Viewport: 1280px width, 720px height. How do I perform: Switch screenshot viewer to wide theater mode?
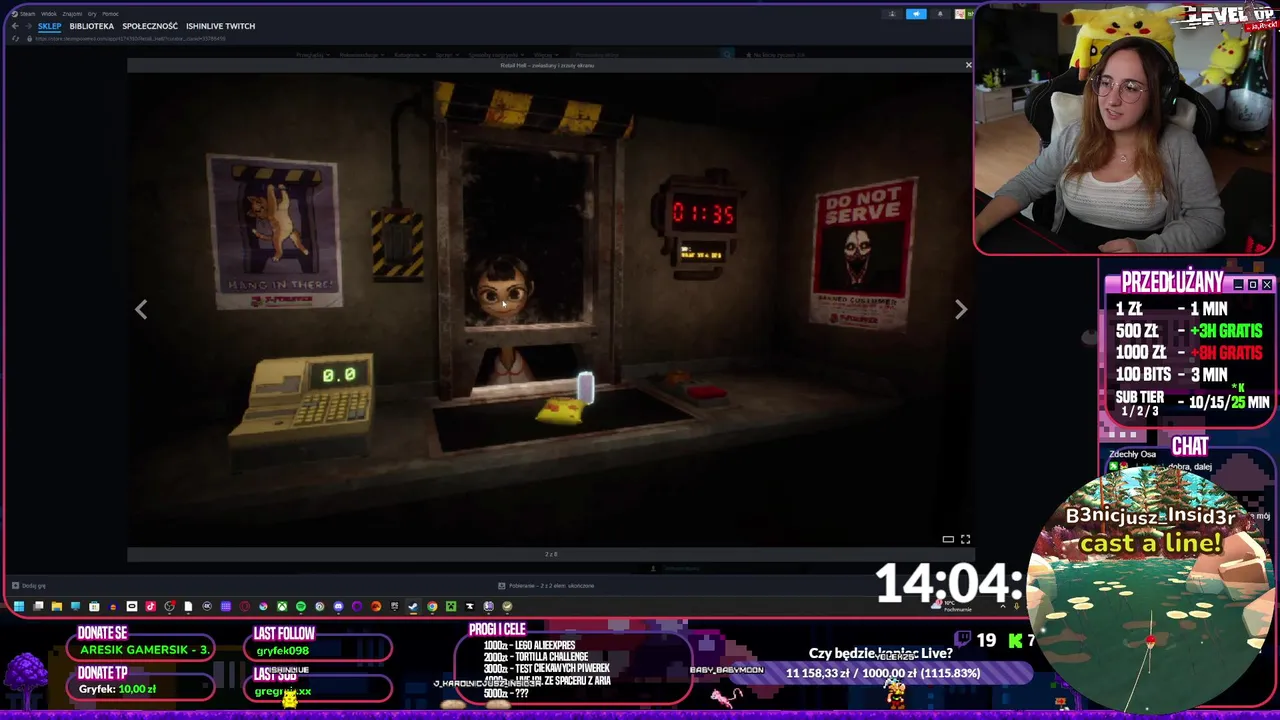[948, 539]
